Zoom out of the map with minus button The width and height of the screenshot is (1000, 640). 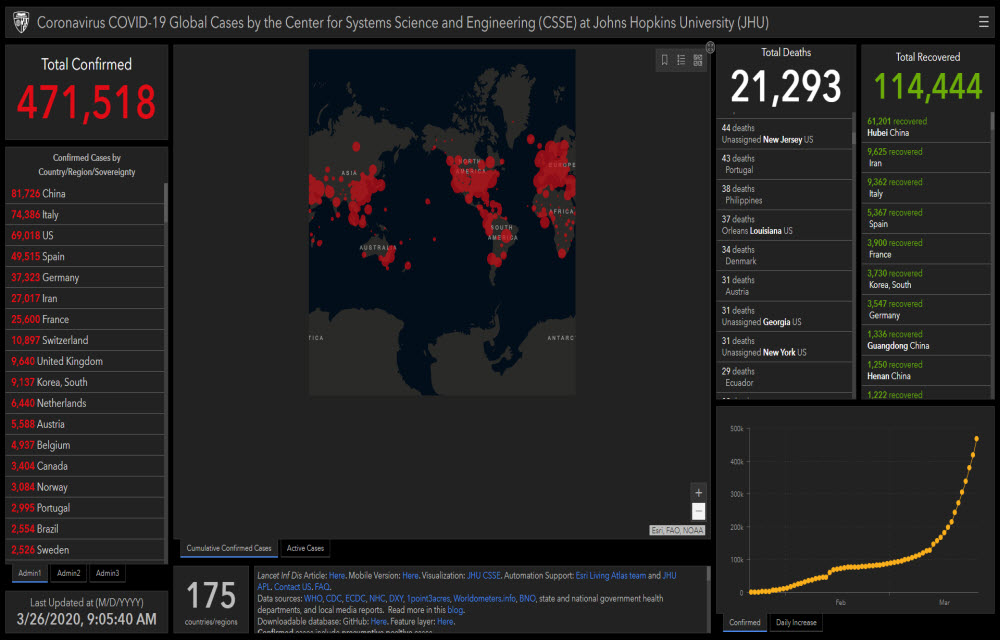(698, 511)
